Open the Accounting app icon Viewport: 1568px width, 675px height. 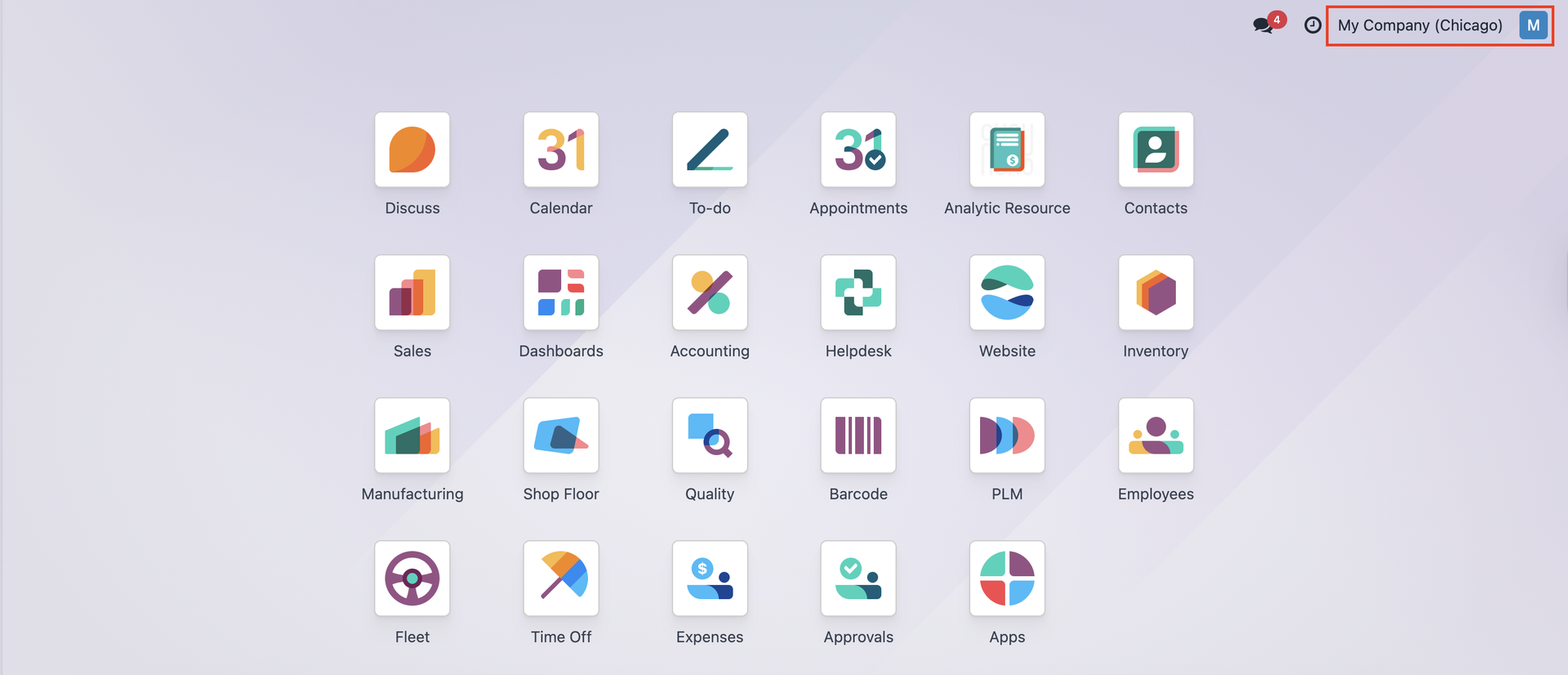[x=709, y=293]
